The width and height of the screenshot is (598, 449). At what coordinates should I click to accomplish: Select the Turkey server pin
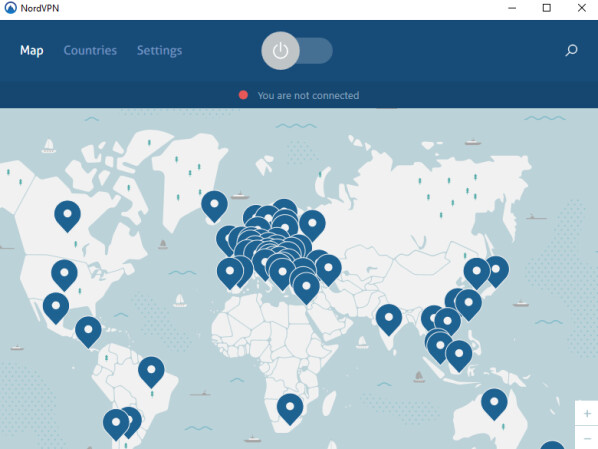tap(328, 270)
